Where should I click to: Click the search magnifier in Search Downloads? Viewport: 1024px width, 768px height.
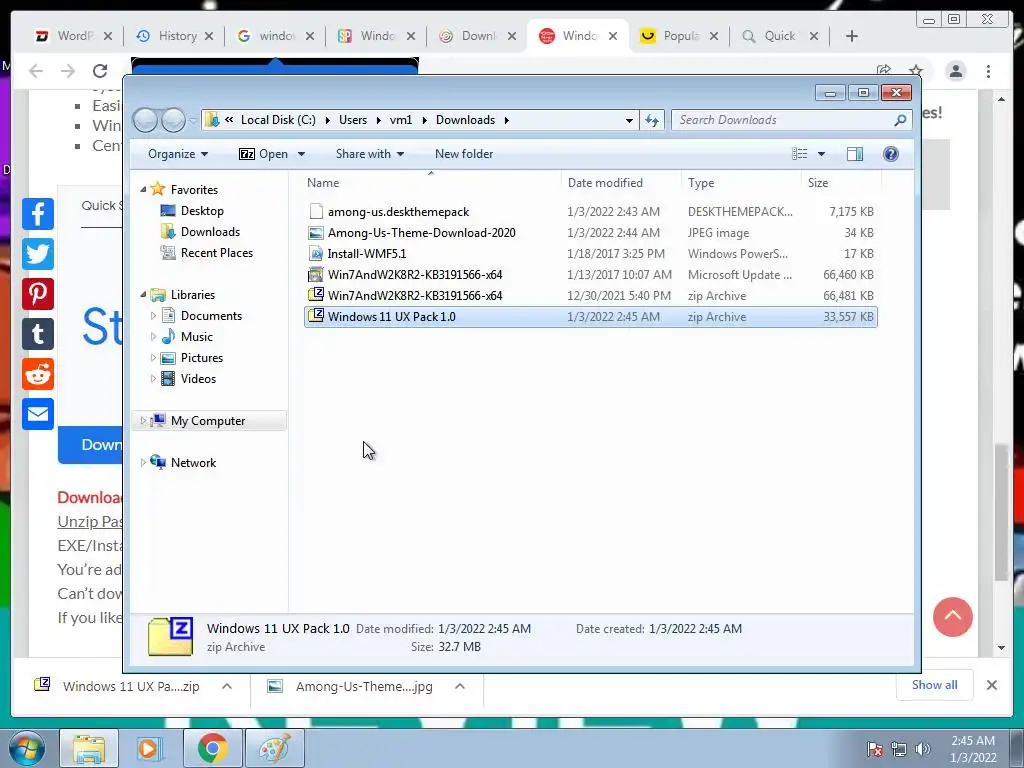[900, 120]
